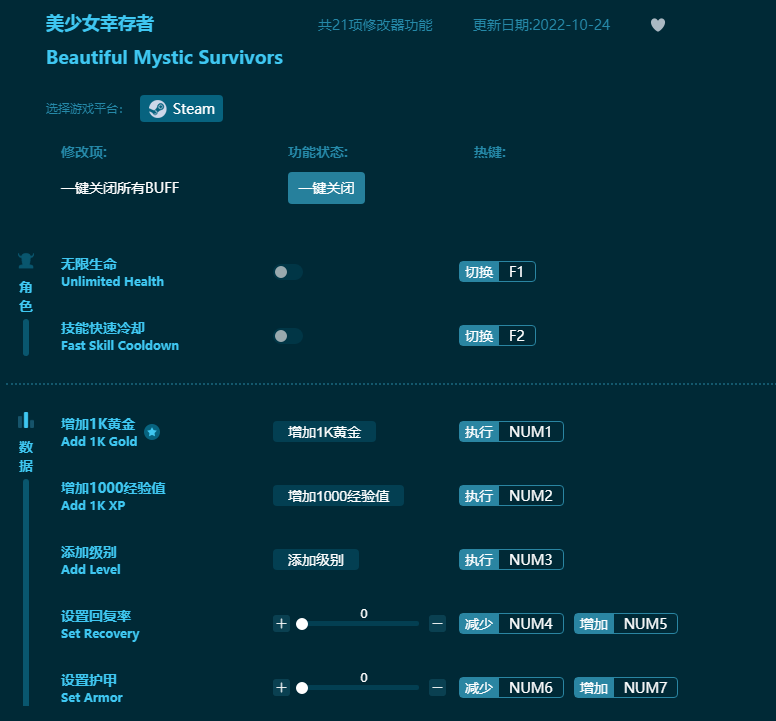Click the Set Armor slider handle
The width and height of the screenshot is (776, 721).
pyautogui.click(x=302, y=688)
